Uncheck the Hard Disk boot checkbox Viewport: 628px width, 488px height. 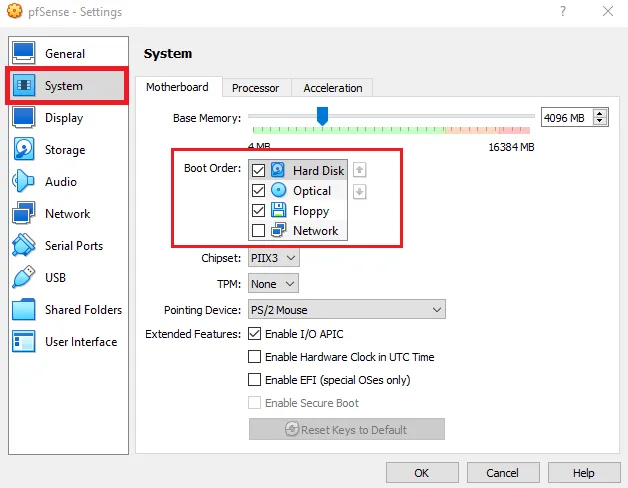258,170
